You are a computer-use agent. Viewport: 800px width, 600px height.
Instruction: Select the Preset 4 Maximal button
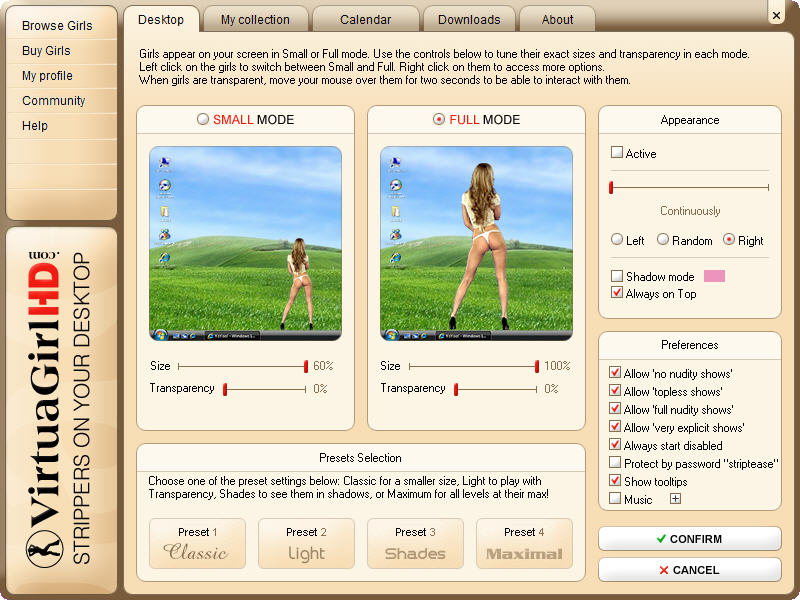tap(524, 543)
